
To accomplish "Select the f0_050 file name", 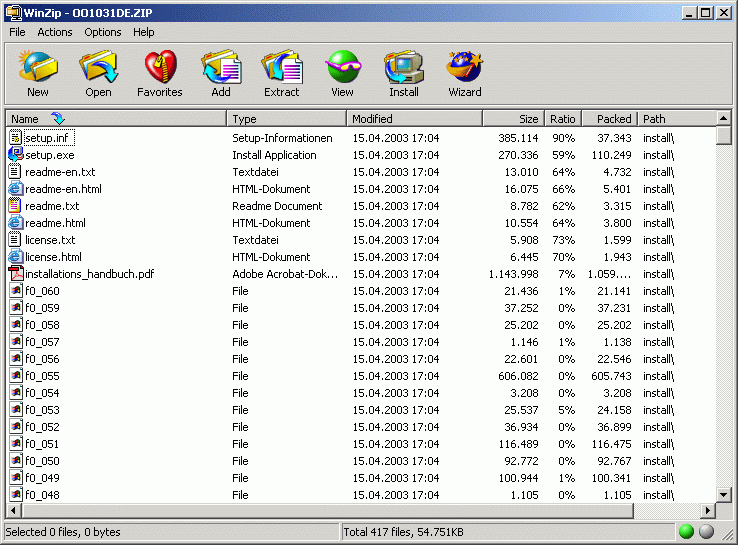I will [42, 460].
